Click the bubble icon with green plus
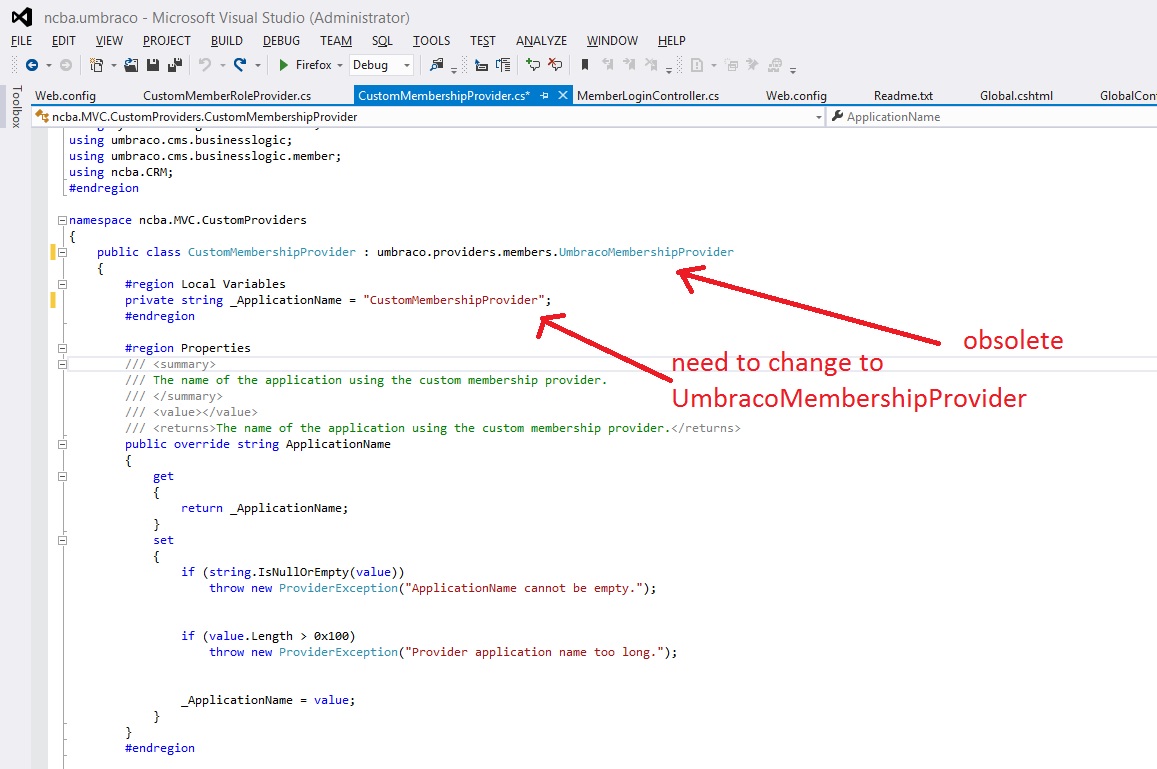Screen dimensions: 1157x769 pos(533,65)
